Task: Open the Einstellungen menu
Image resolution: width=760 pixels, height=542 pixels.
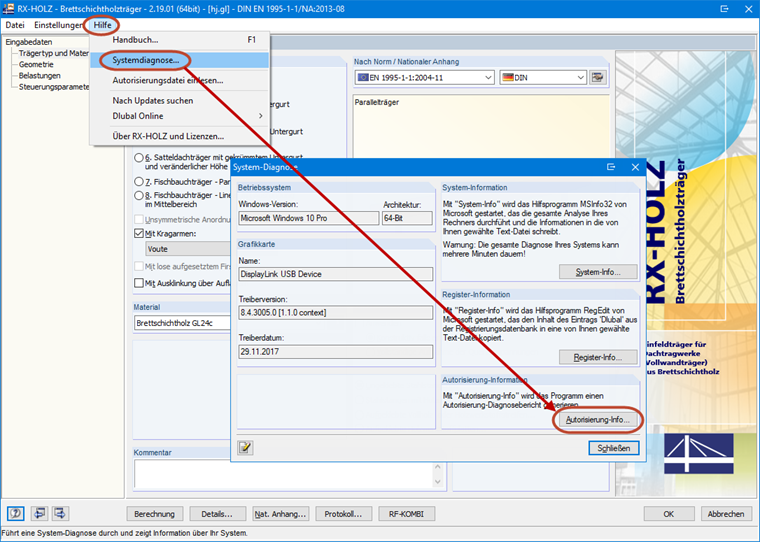Action: (58, 25)
